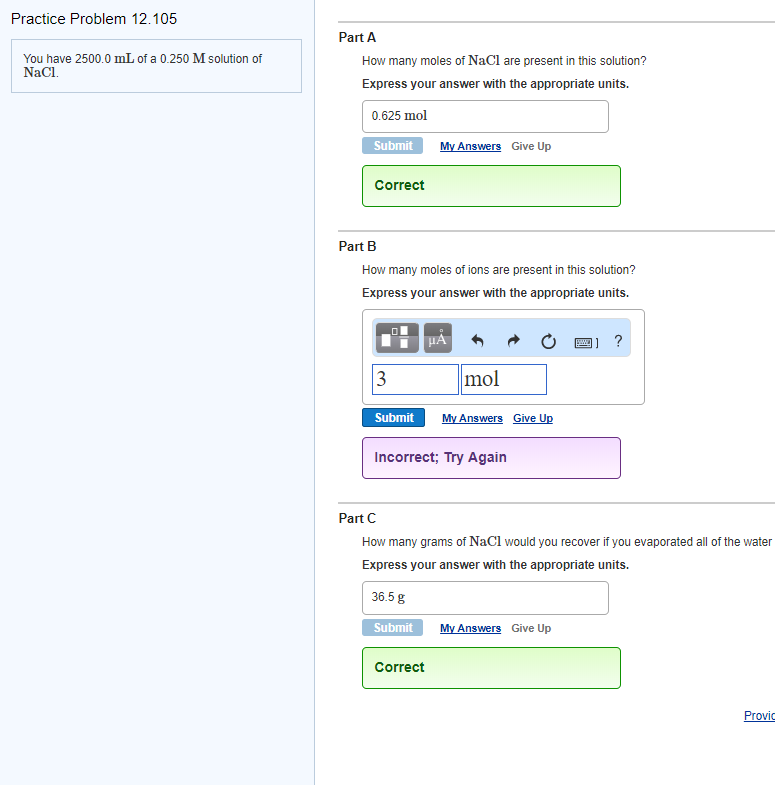Click the disabled Submit button in Part C
The image size is (775, 785).
click(393, 627)
